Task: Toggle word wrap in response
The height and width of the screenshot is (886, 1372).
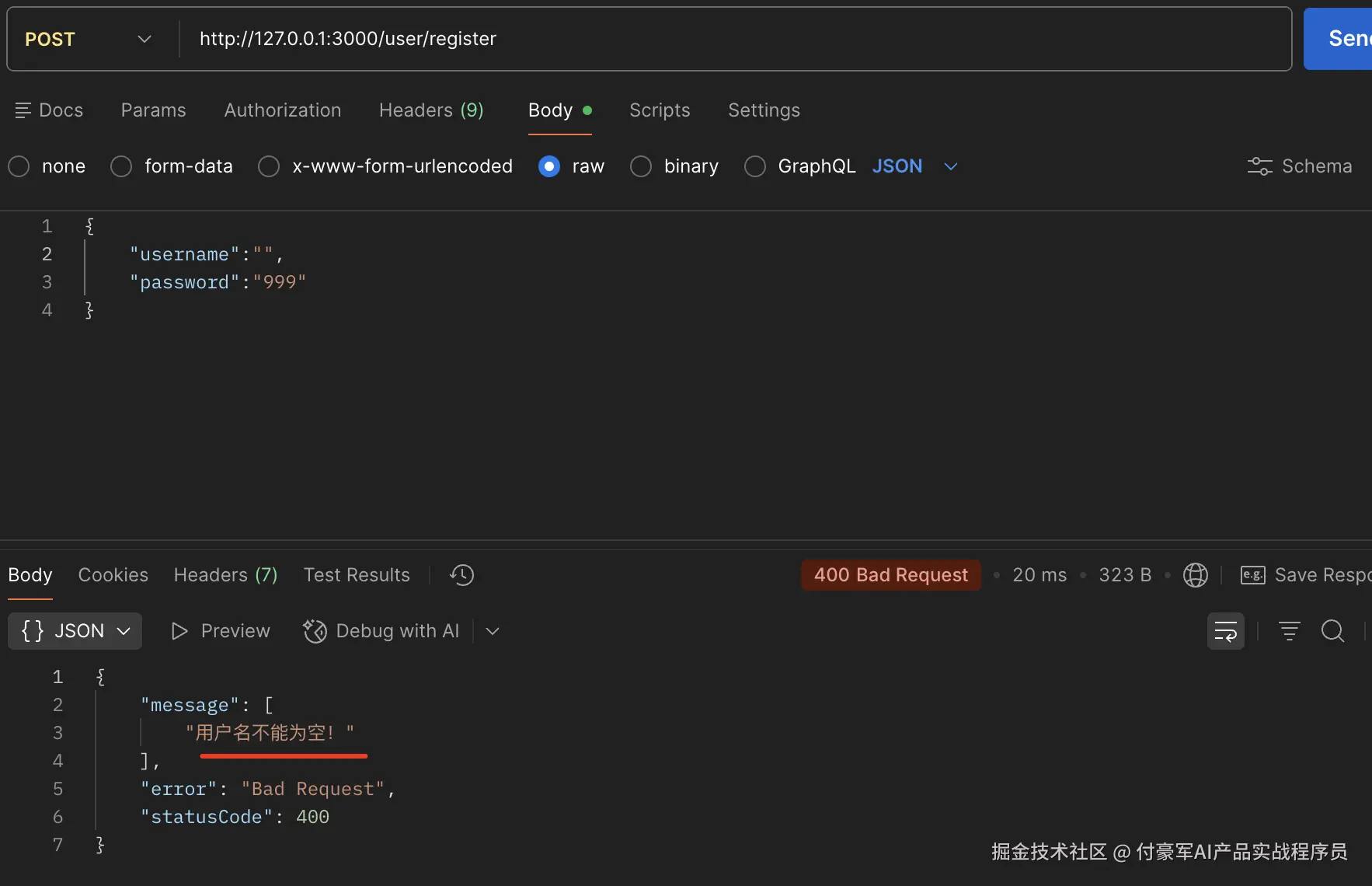Action: tap(1225, 631)
